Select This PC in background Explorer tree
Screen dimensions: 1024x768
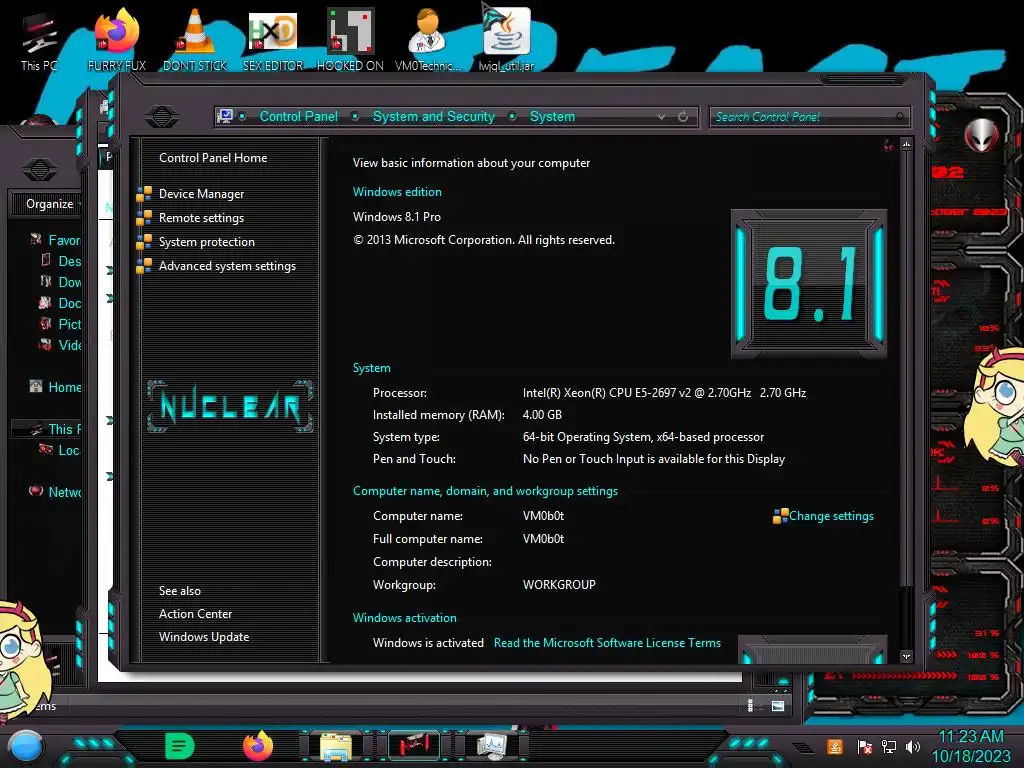coord(64,429)
